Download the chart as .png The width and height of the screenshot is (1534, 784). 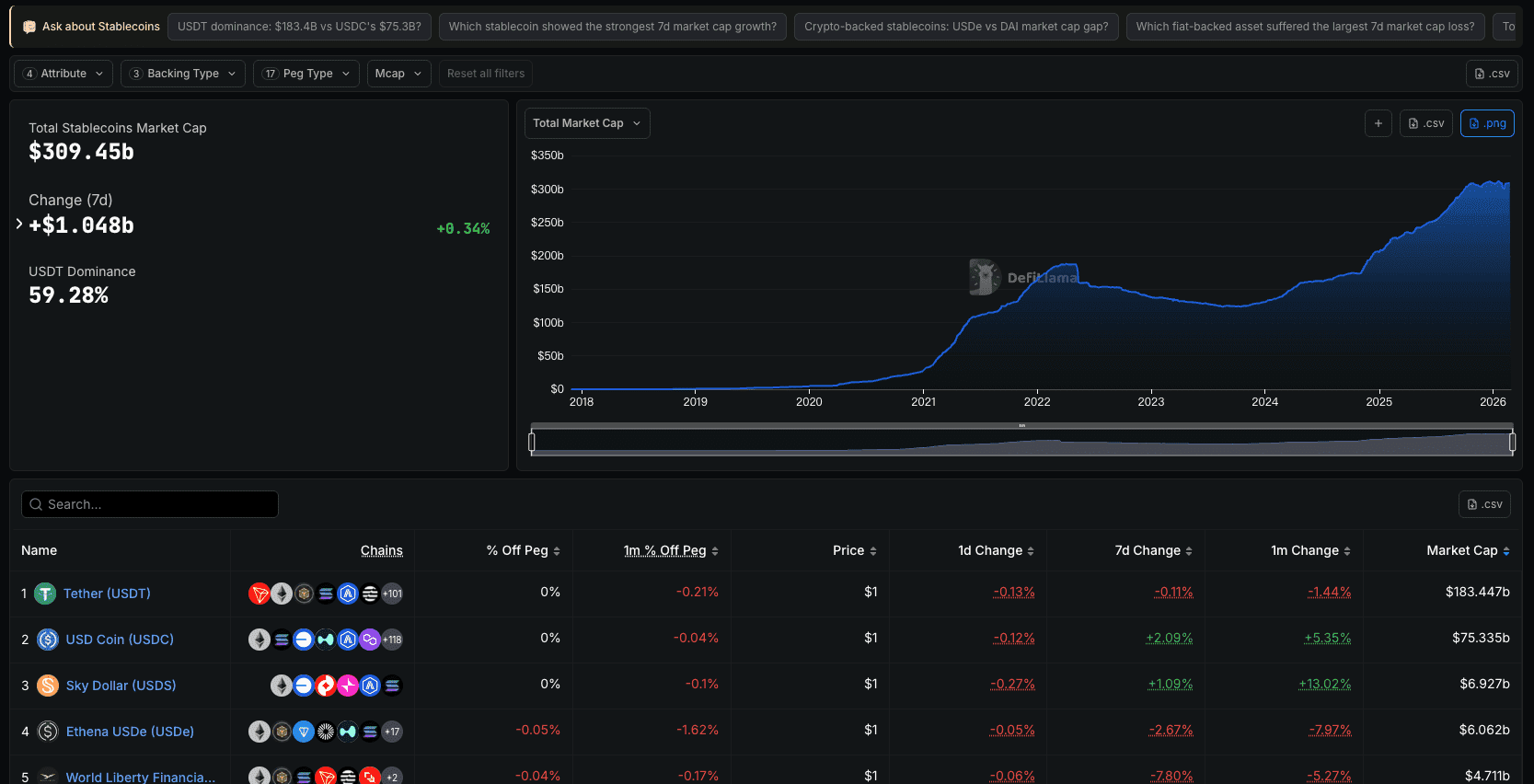coord(1487,123)
